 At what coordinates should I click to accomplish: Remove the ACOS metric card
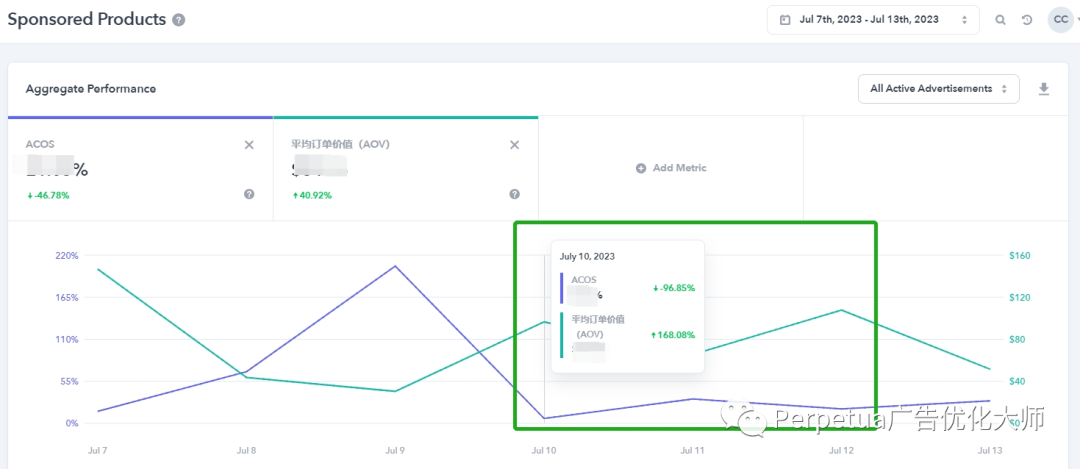[x=249, y=145]
